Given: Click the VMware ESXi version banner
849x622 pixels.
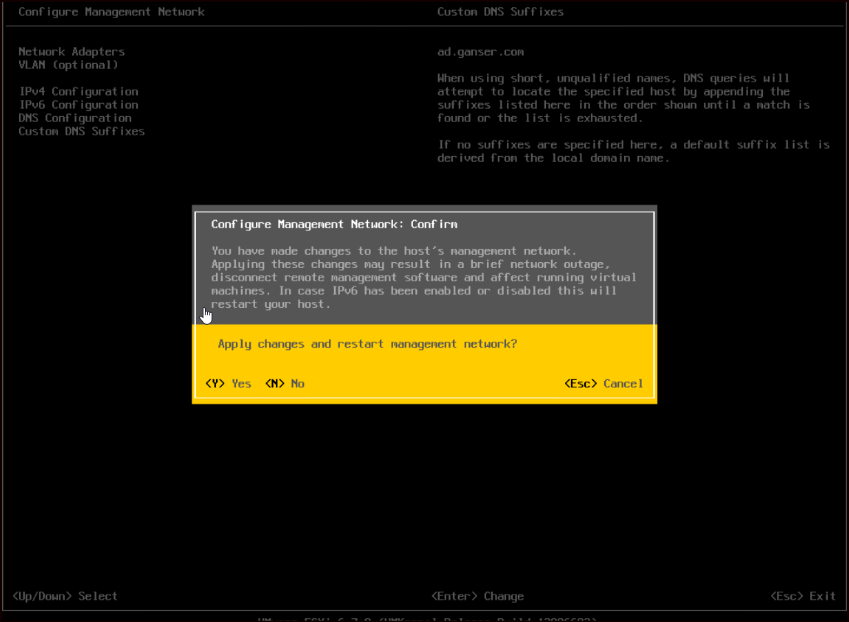Looking at the screenshot, I should click(424, 617).
